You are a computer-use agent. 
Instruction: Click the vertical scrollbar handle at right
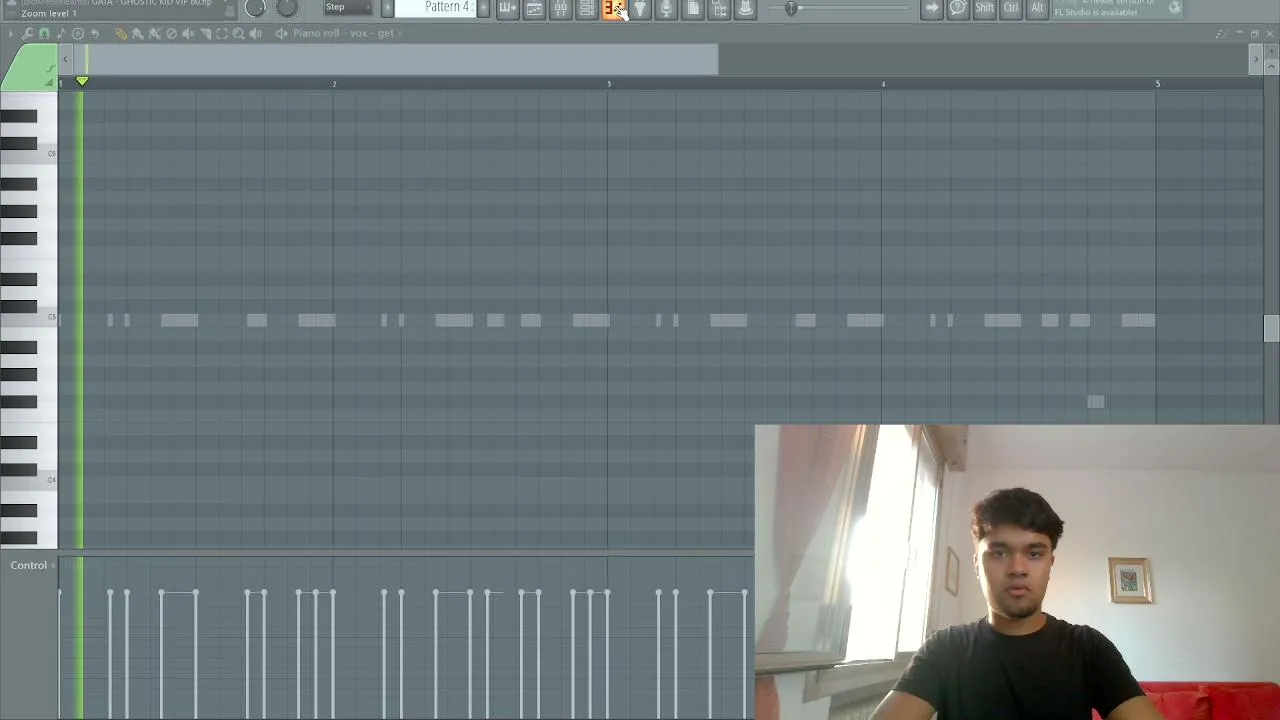pos(1271,329)
